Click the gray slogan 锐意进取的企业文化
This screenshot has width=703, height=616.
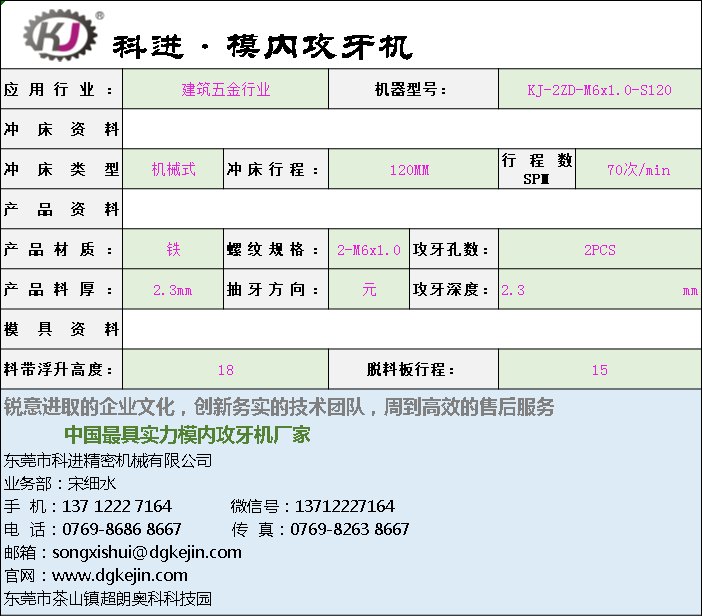pyautogui.click(x=90, y=407)
